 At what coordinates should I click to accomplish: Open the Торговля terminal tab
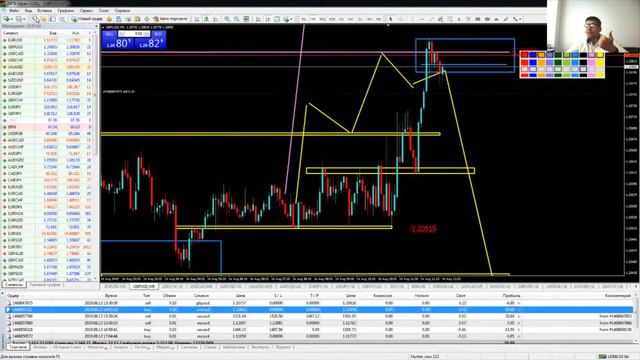[18, 347]
